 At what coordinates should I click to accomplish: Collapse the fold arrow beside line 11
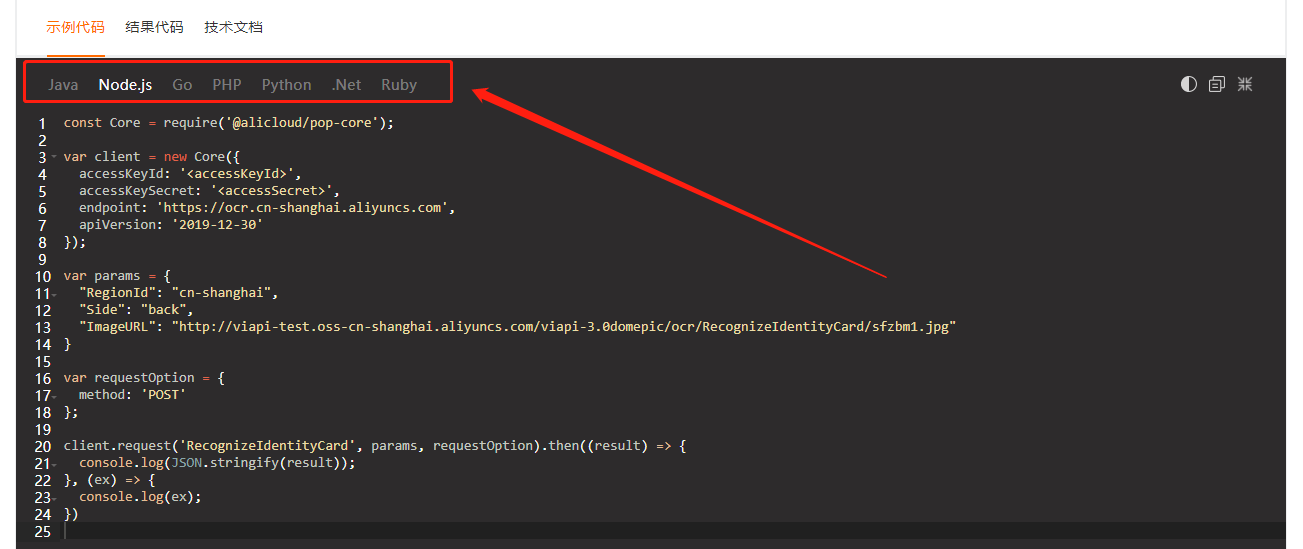pos(54,294)
